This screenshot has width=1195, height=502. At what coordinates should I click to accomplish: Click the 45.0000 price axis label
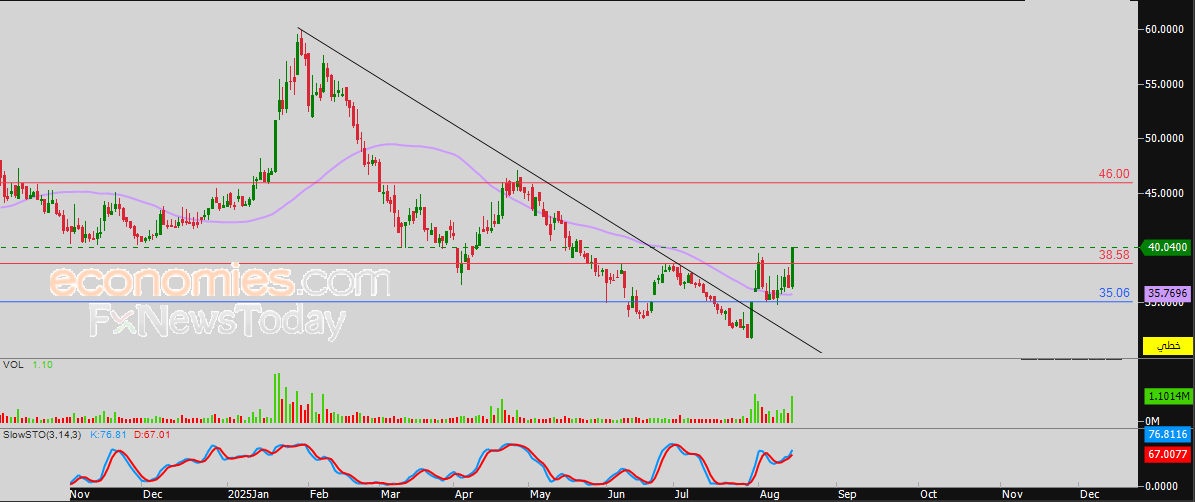tap(1165, 193)
